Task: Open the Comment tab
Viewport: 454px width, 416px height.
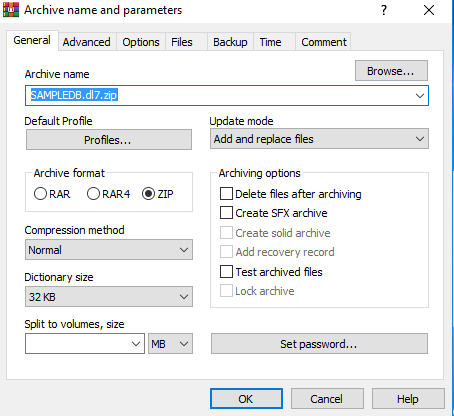Action: click(324, 42)
